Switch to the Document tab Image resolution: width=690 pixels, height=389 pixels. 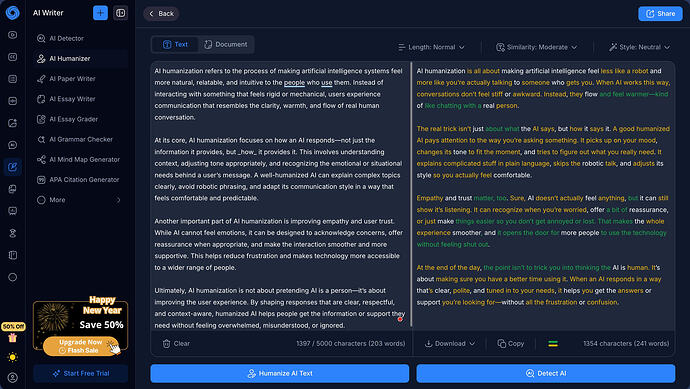click(x=226, y=44)
